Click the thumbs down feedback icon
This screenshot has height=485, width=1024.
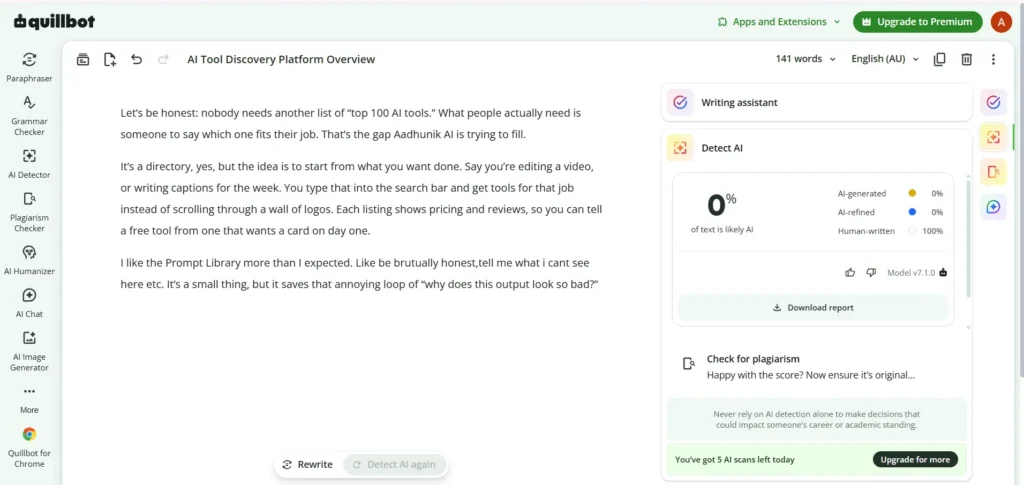click(x=871, y=272)
